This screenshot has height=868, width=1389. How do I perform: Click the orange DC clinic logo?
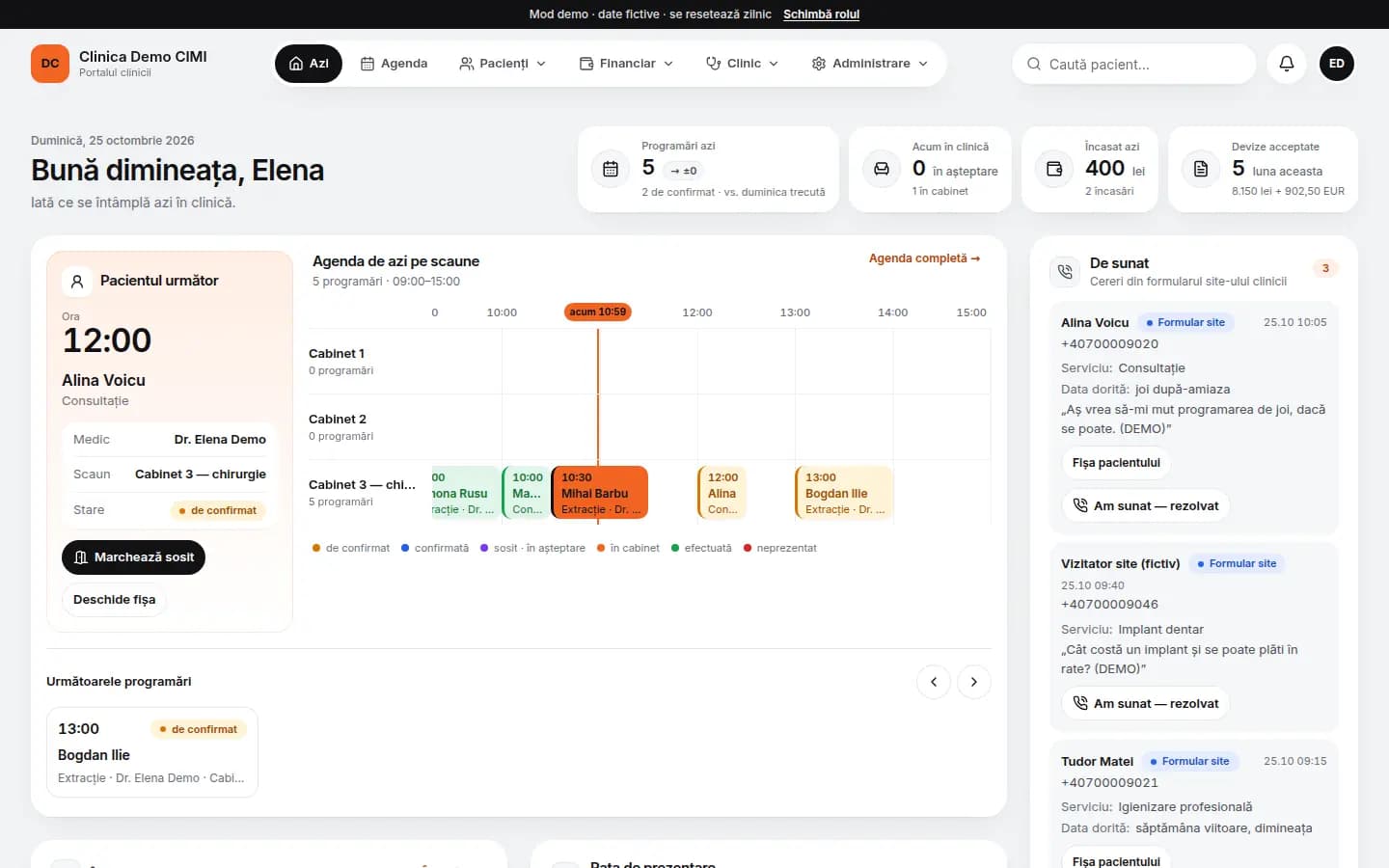coord(50,64)
